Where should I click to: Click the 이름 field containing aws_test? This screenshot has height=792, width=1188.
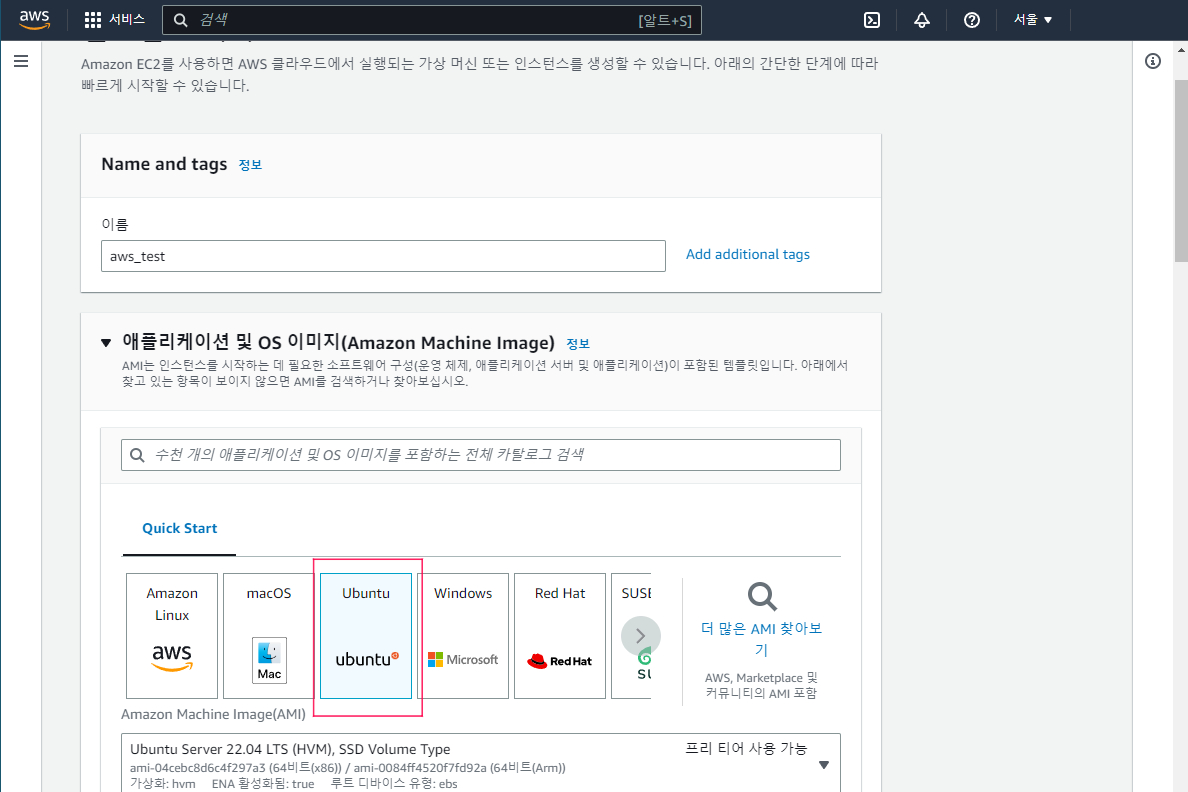pos(383,256)
